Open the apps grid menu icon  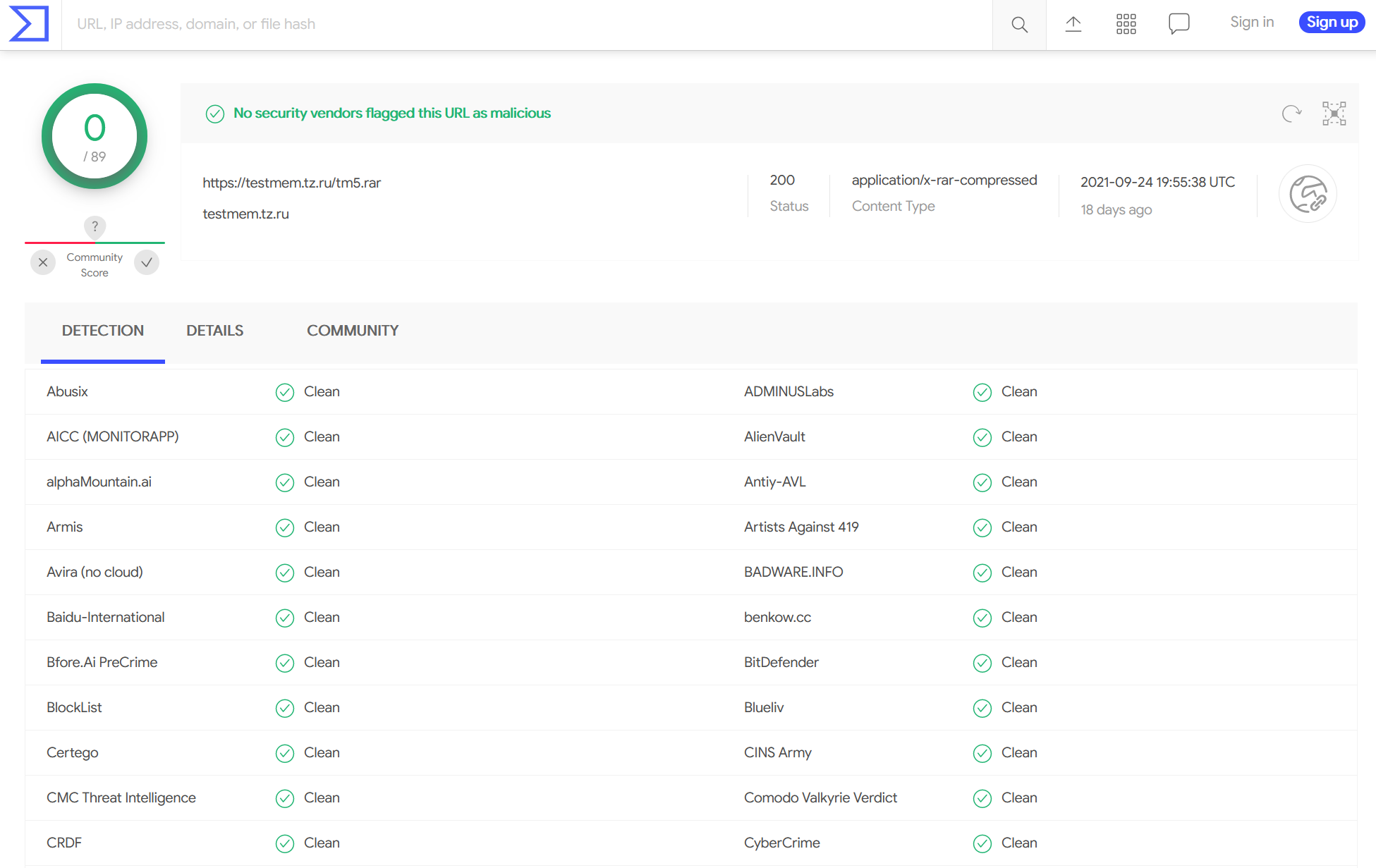click(x=1126, y=24)
